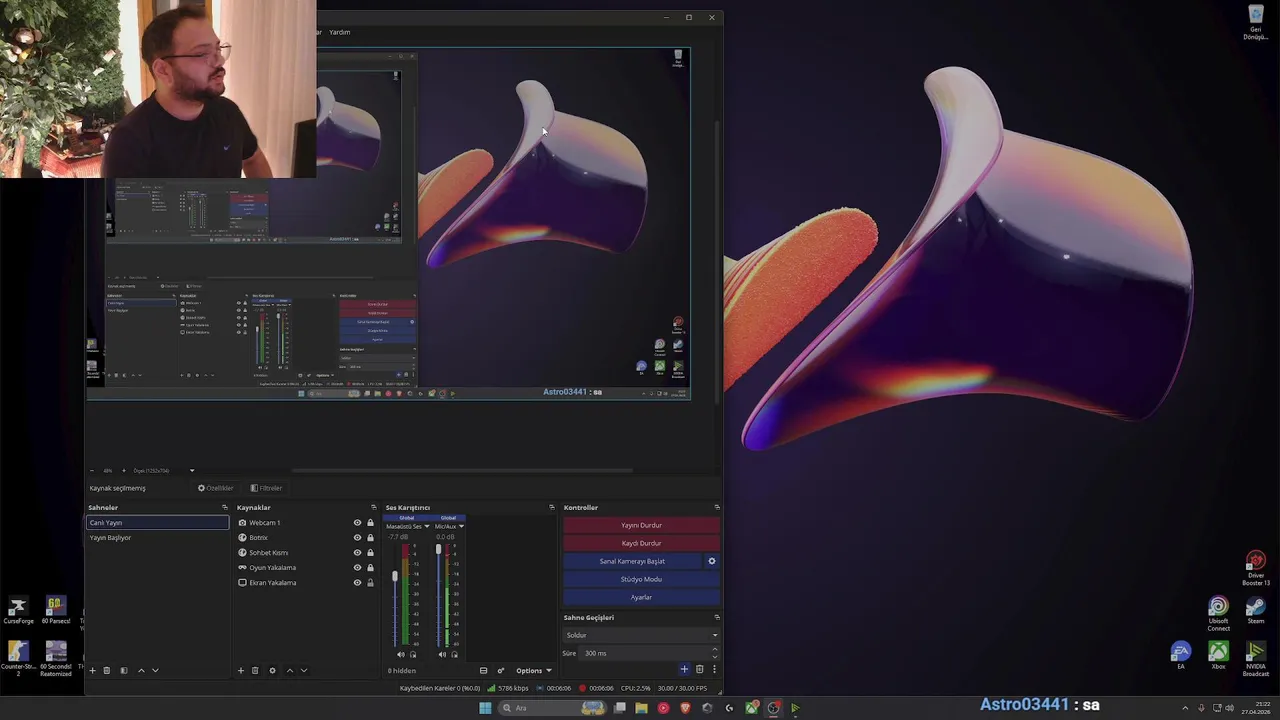Open scene filters icon in Sahneler panel

click(123, 670)
